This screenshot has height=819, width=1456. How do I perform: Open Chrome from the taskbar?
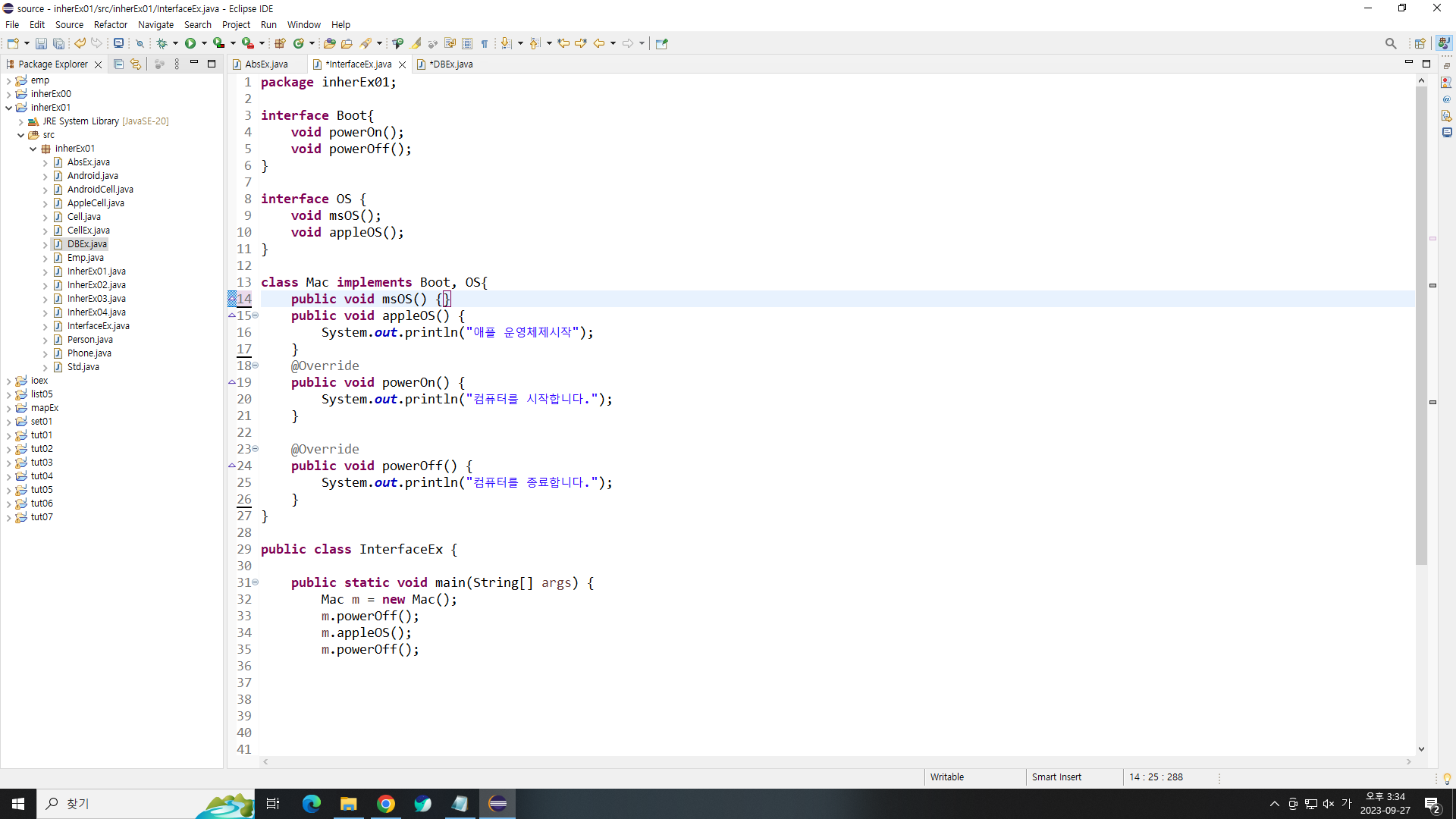coord(386,804)
